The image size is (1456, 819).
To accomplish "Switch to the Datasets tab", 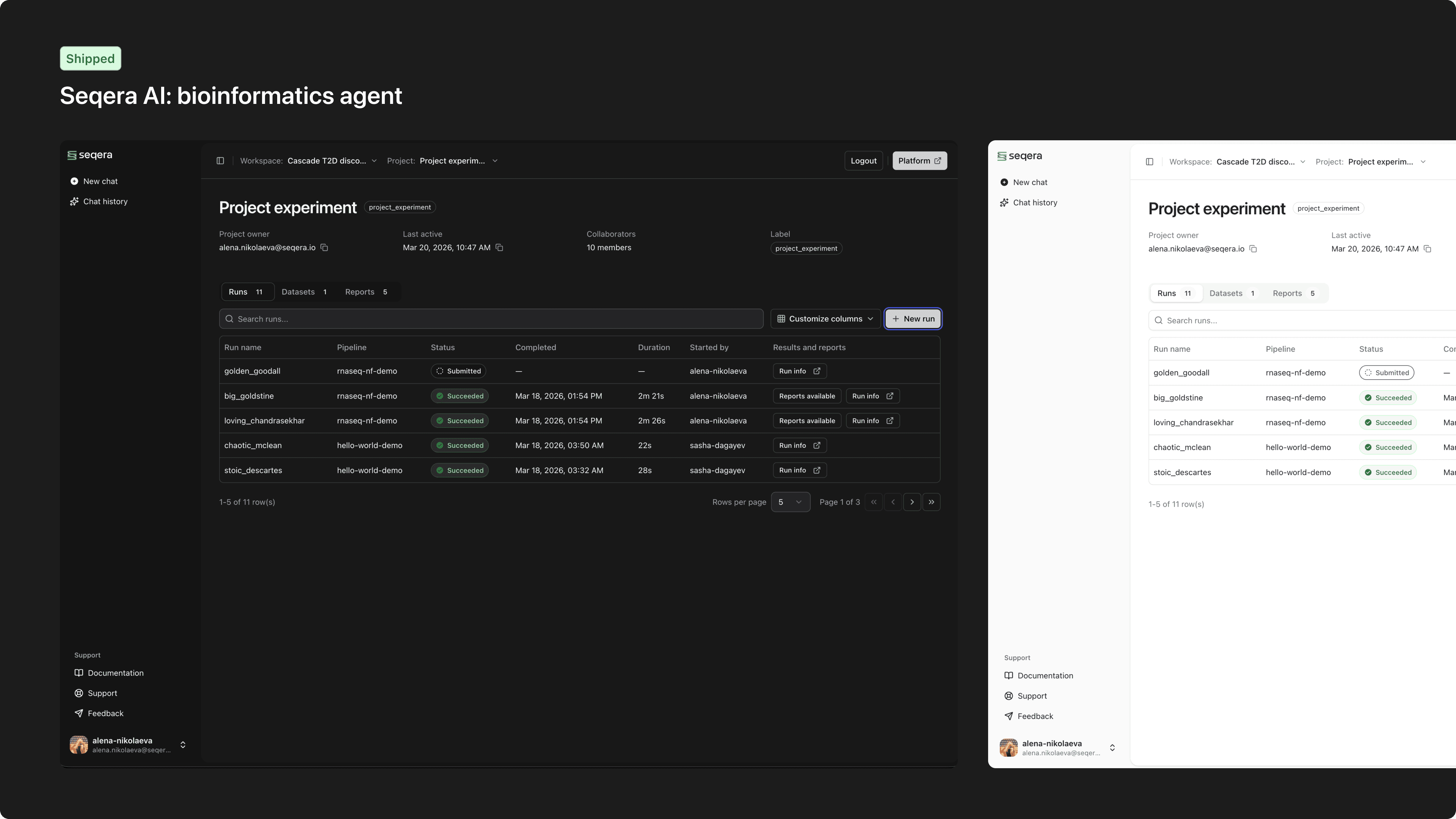I will [304, 292].
